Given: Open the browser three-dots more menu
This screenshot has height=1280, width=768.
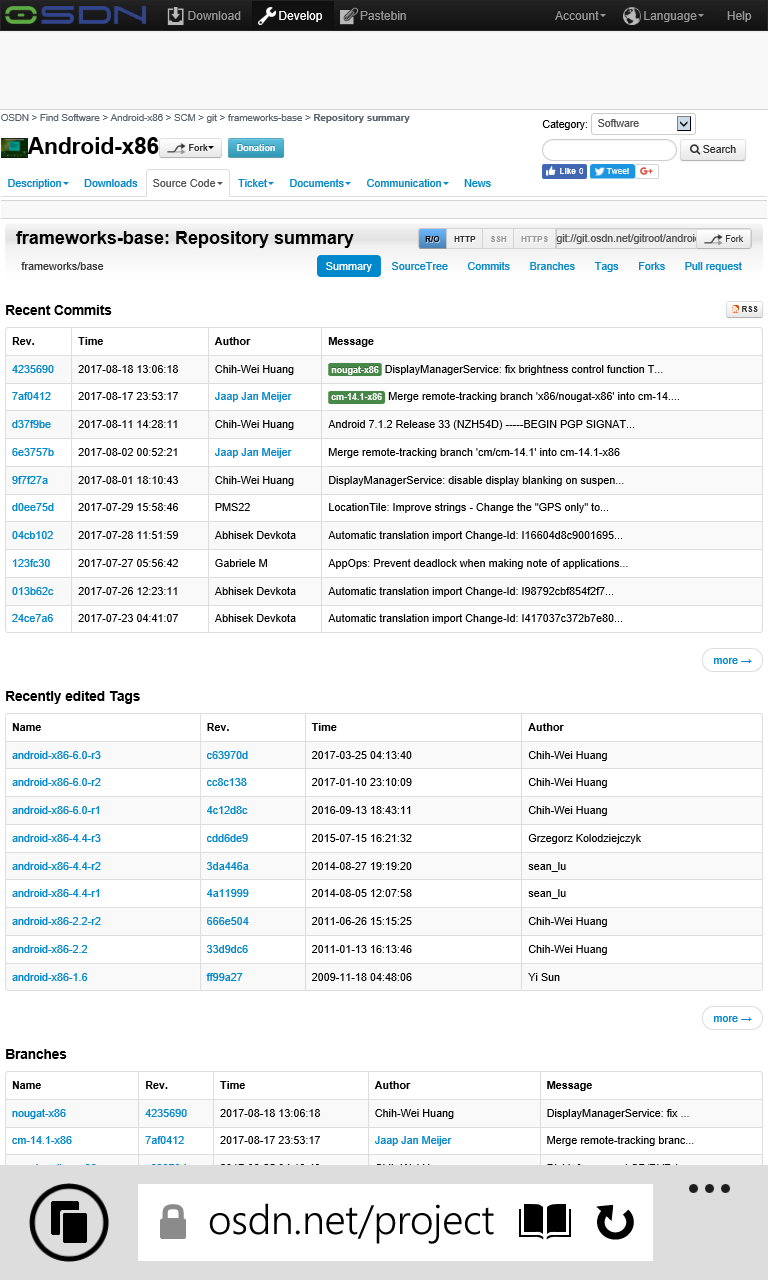Looking at the screenshot, I should pos(710,1189).
